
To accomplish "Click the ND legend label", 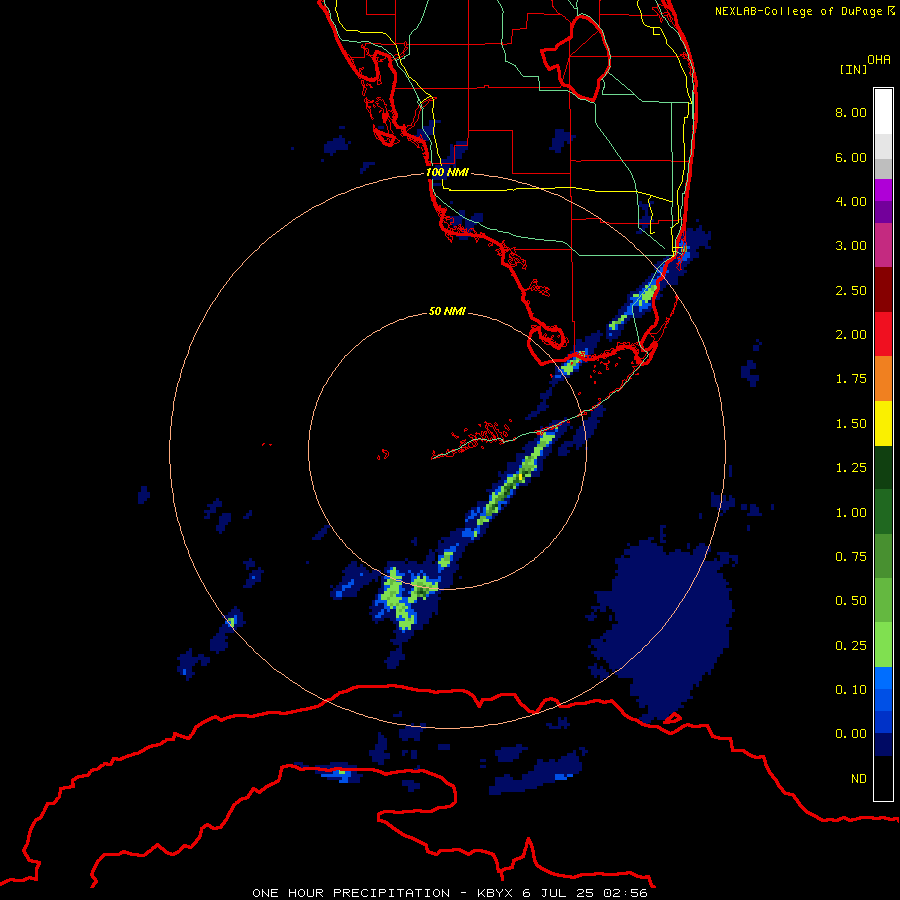I will [859, 779].
